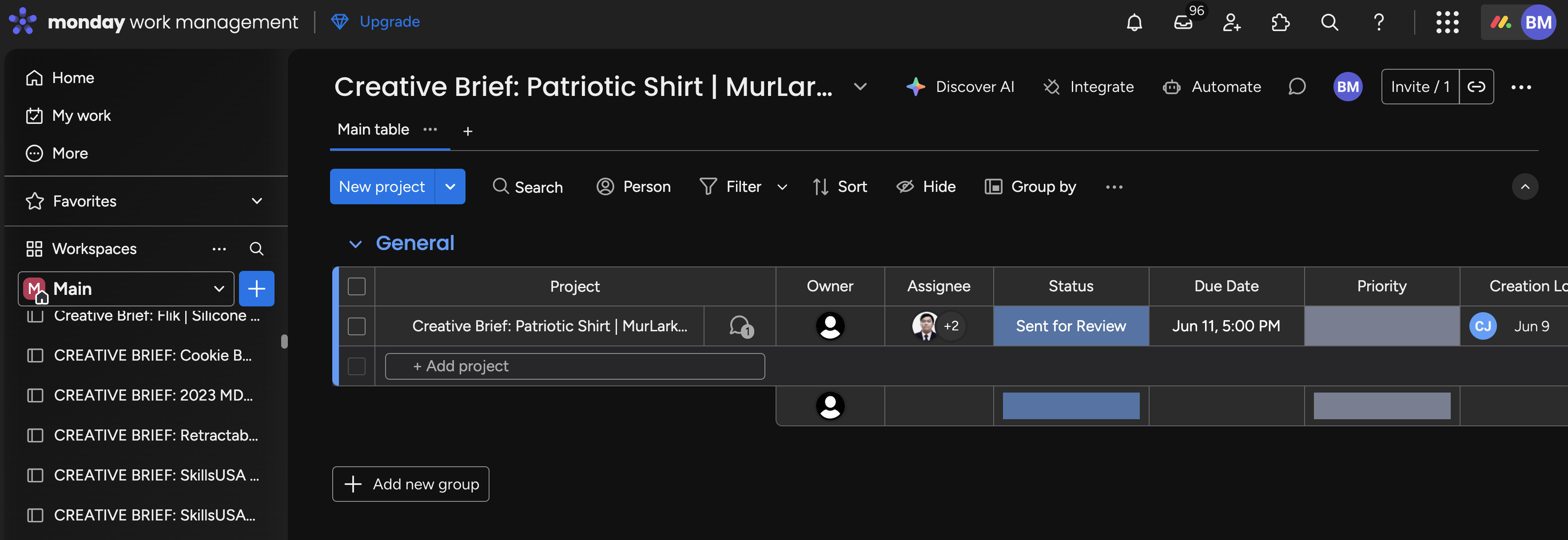The height and width of the screenshot is (540, 1568).
Task: Expand the Favorites section
Action: [x=257, y=201]
